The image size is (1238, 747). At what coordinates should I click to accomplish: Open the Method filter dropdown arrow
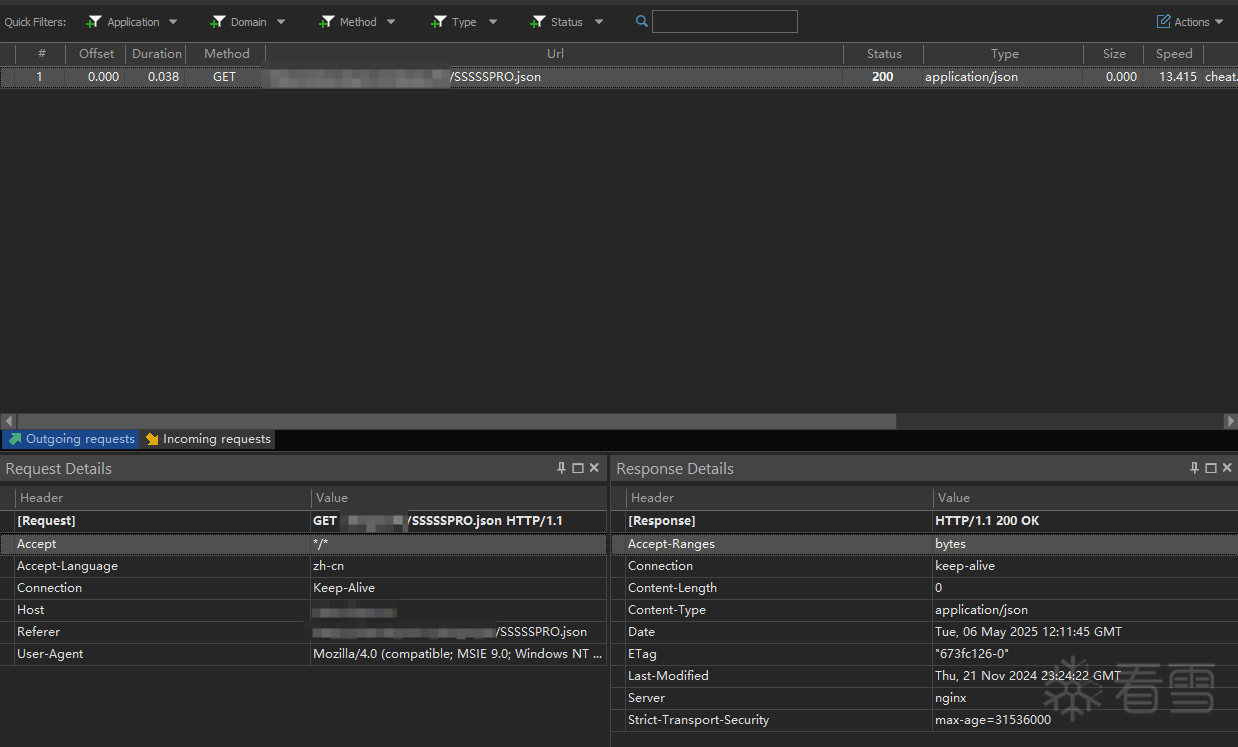(391, 22)
